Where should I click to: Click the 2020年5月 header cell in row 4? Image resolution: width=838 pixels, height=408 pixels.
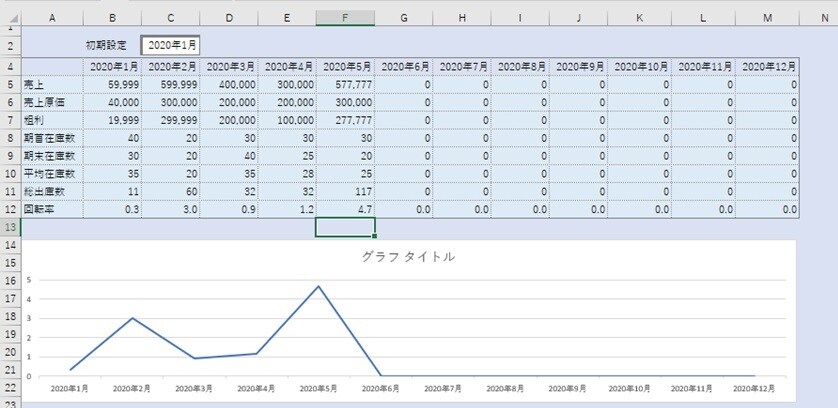click(345, 67)
